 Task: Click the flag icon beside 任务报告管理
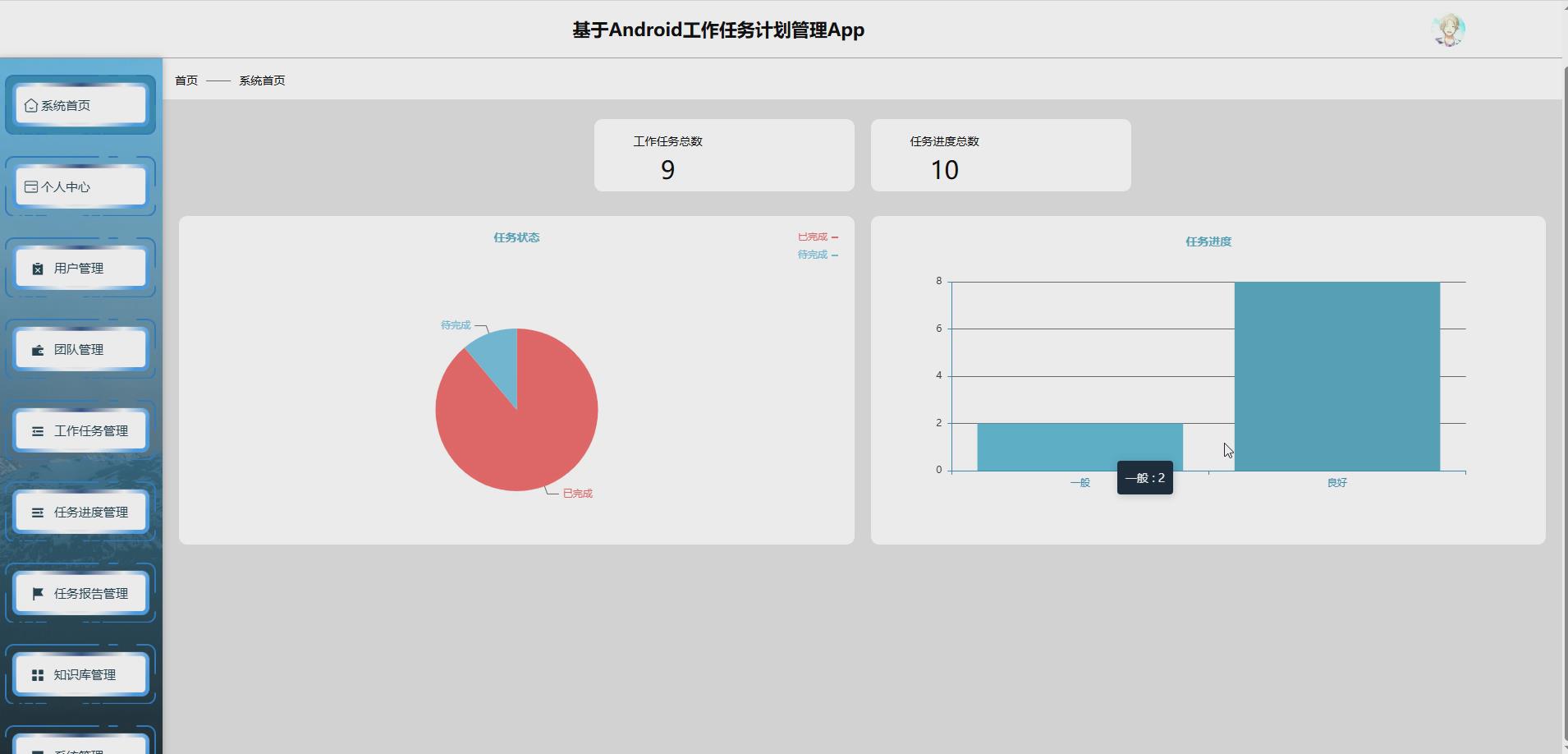pyautogui.click(x=38, y=594)
